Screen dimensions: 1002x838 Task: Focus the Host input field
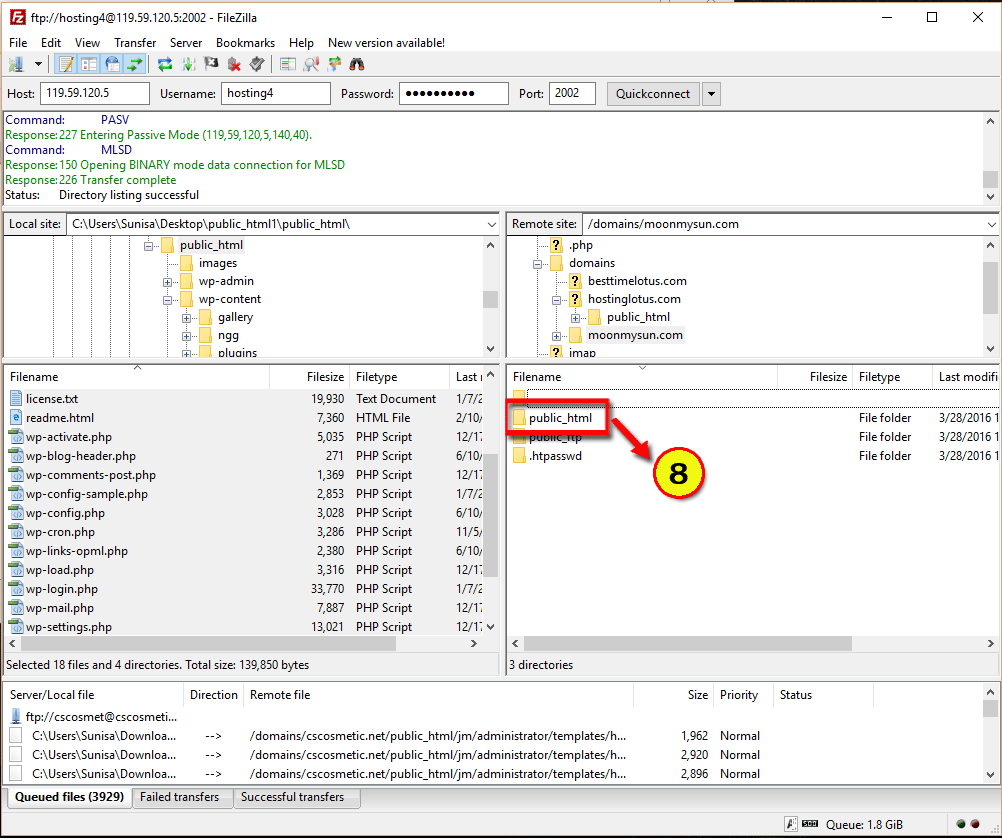pyautogui.click(x=95, y=93)
